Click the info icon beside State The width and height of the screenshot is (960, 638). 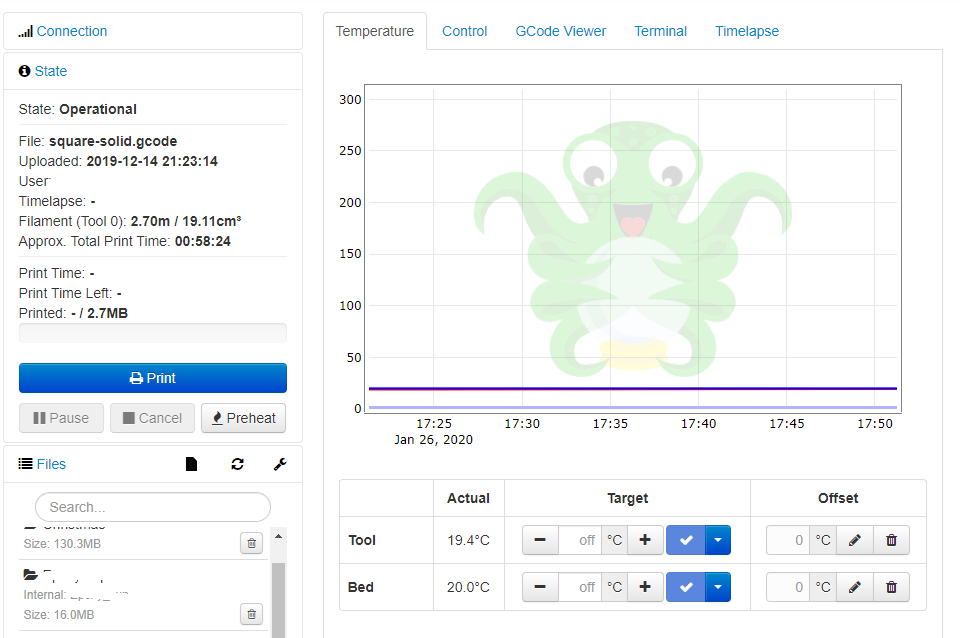coord(24,71)
